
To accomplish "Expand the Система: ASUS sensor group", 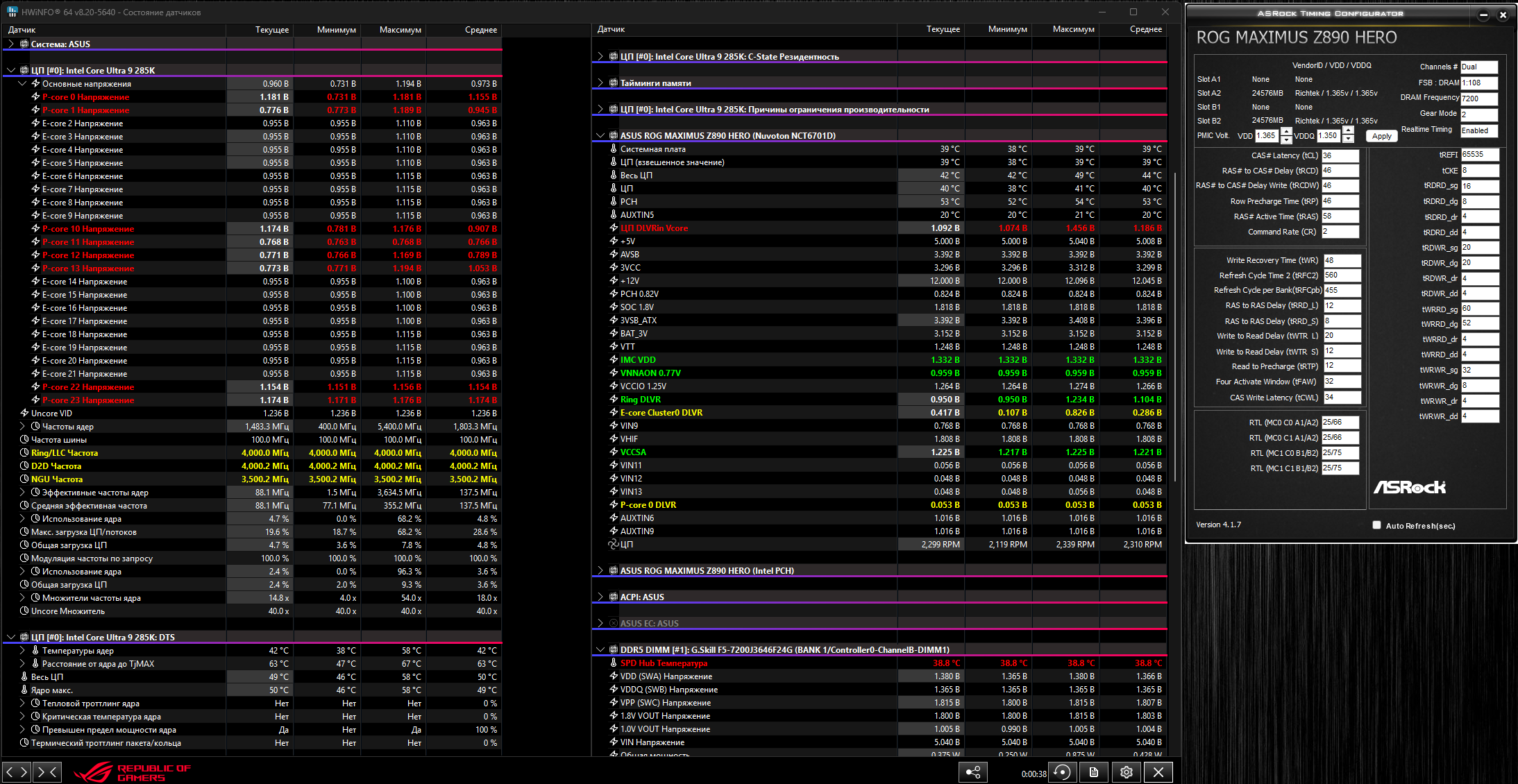I will pos(11,44).
